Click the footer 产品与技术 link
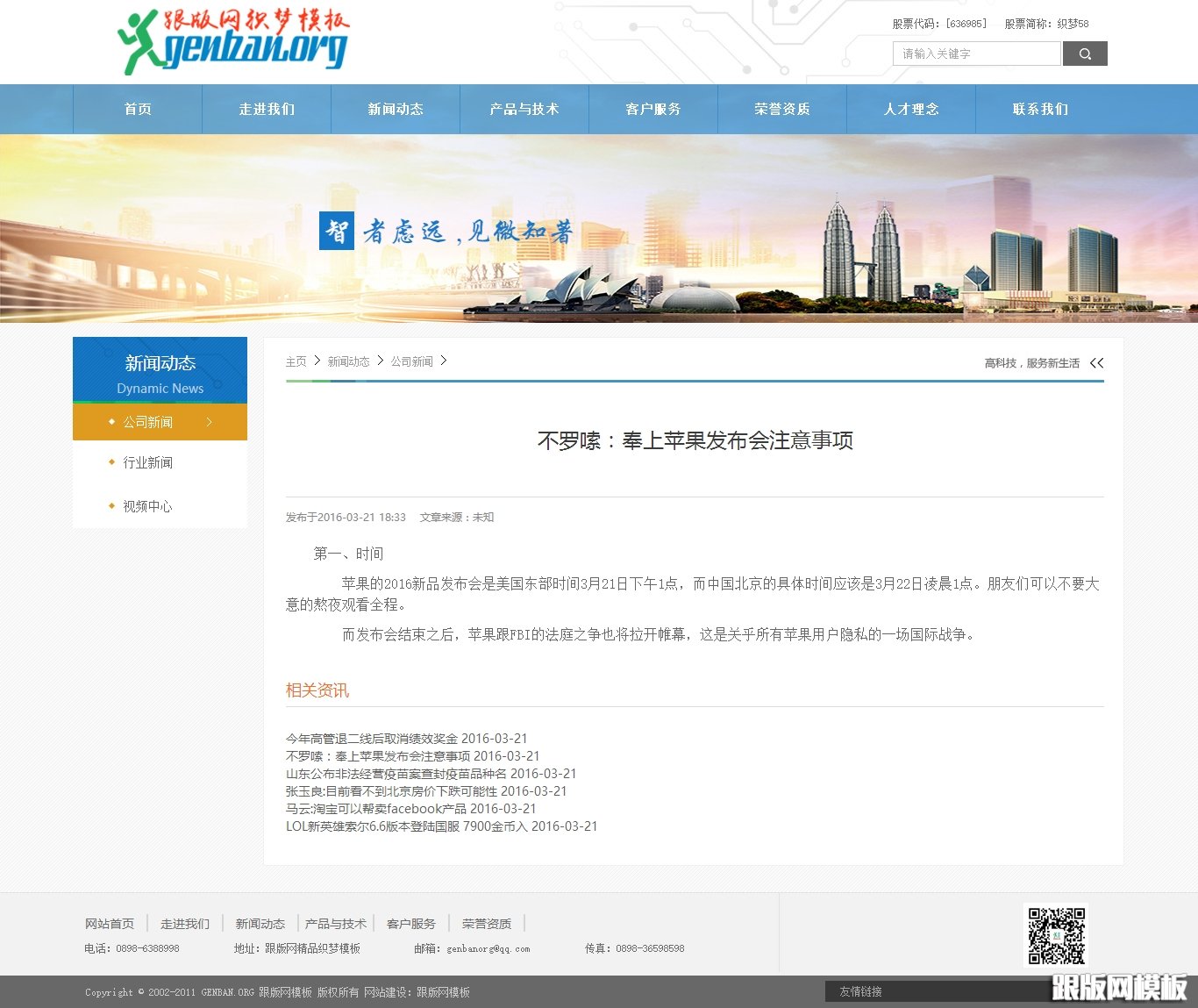Screen dimensions: 1198x1008 (336, 923)
